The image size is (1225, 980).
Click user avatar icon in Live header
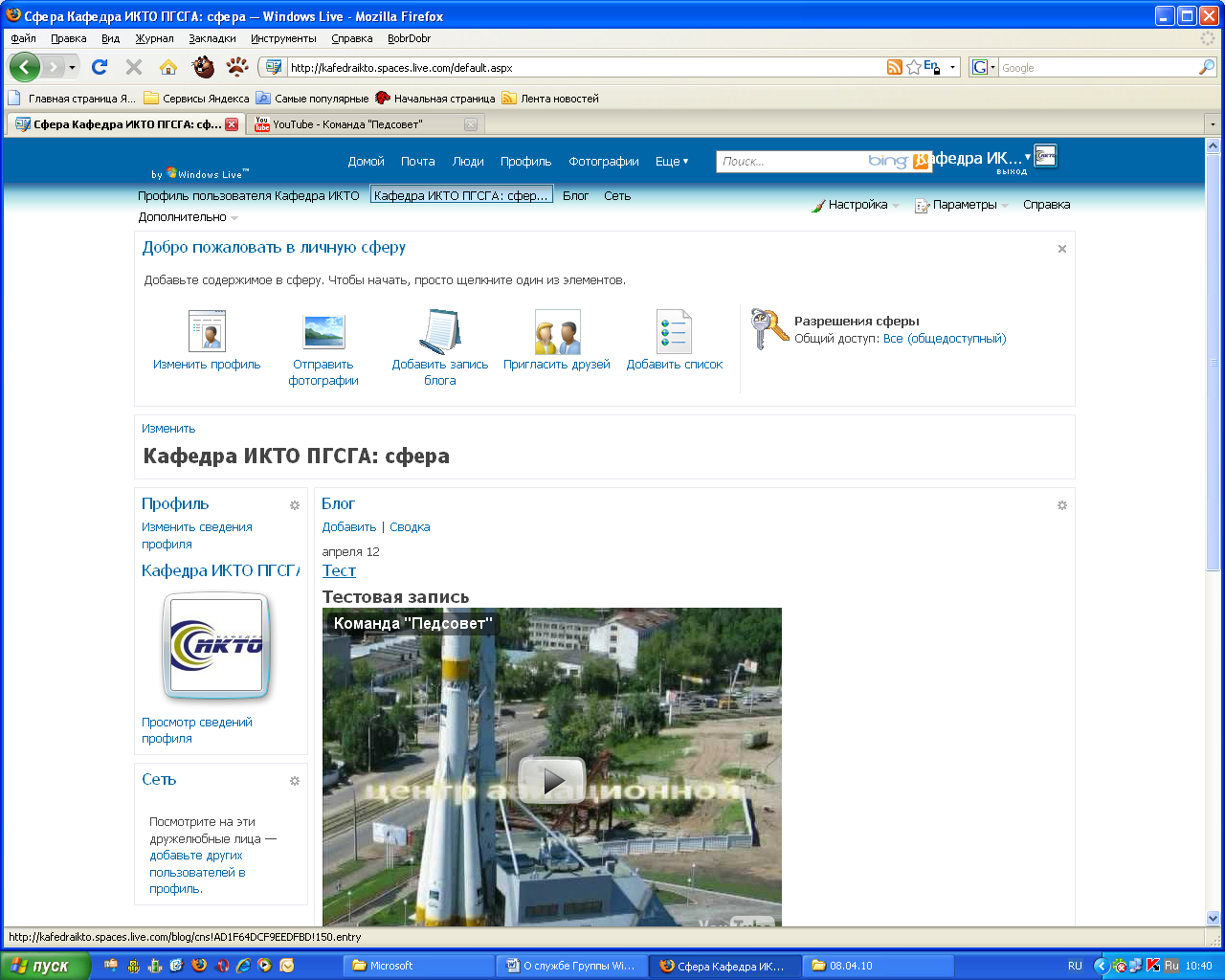(x=1045, y=156)
